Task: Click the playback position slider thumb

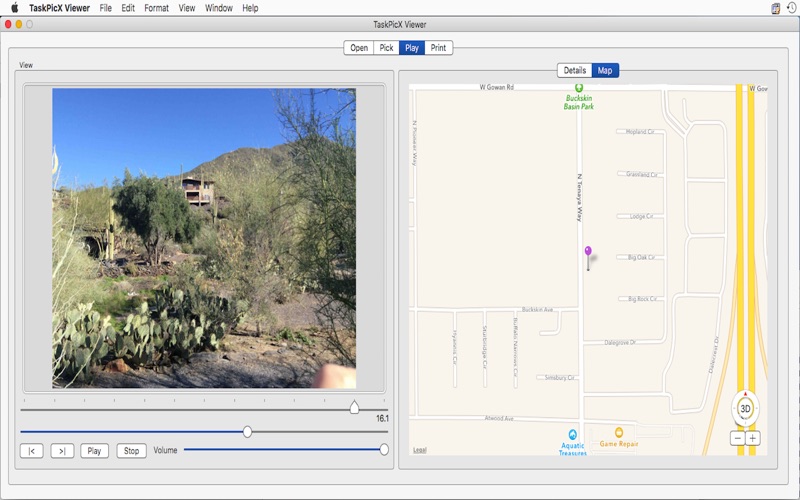Action: pyautogui.click(x=247, y=432)
